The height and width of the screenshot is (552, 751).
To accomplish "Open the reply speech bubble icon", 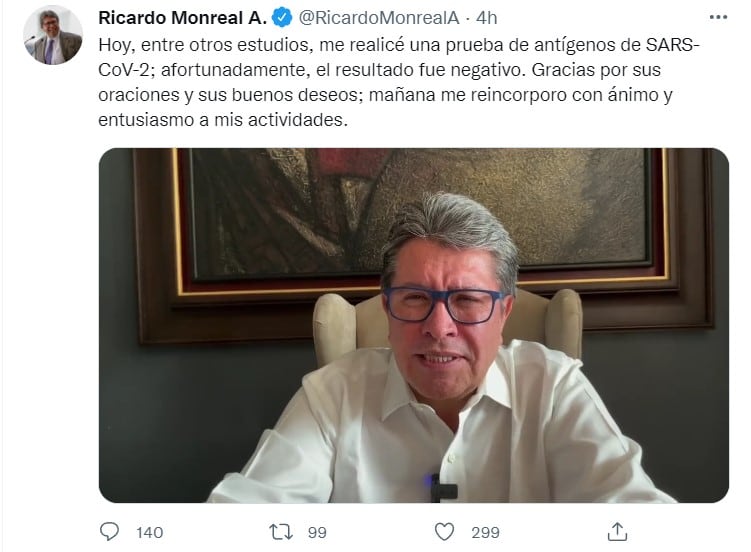I will tap(109, 531).
